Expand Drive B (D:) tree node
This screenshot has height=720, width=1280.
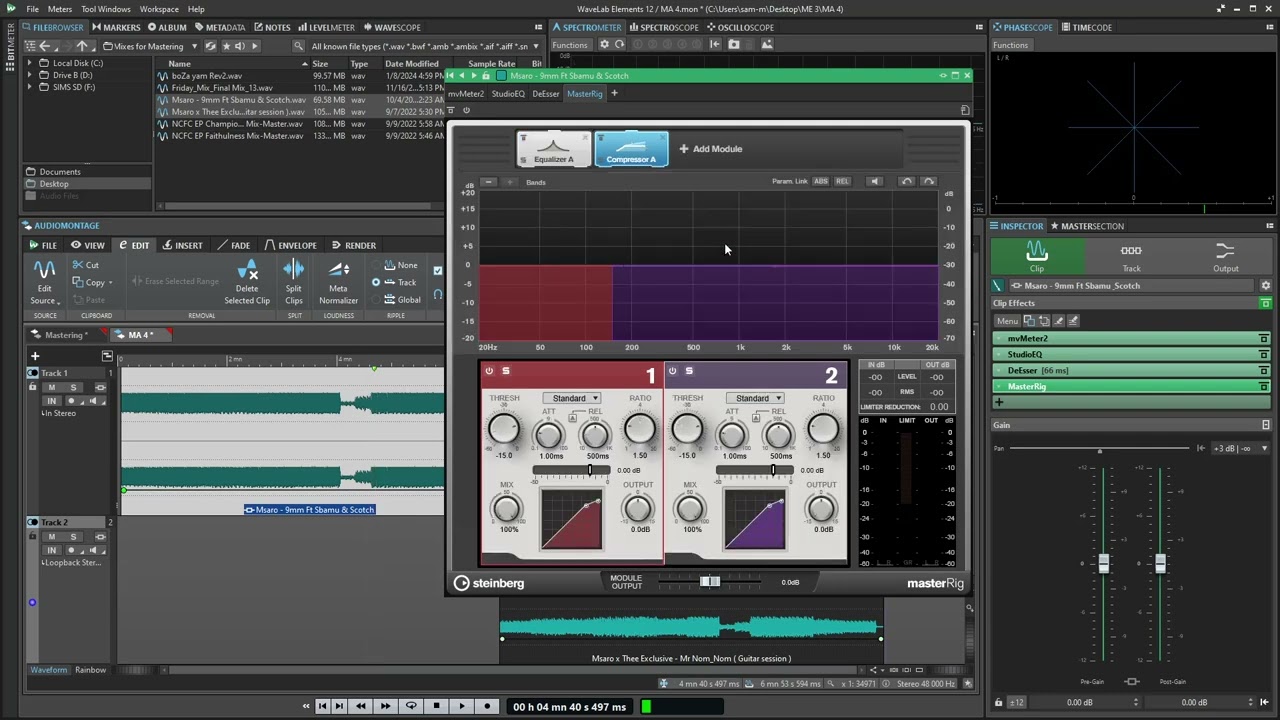[30, 75]
